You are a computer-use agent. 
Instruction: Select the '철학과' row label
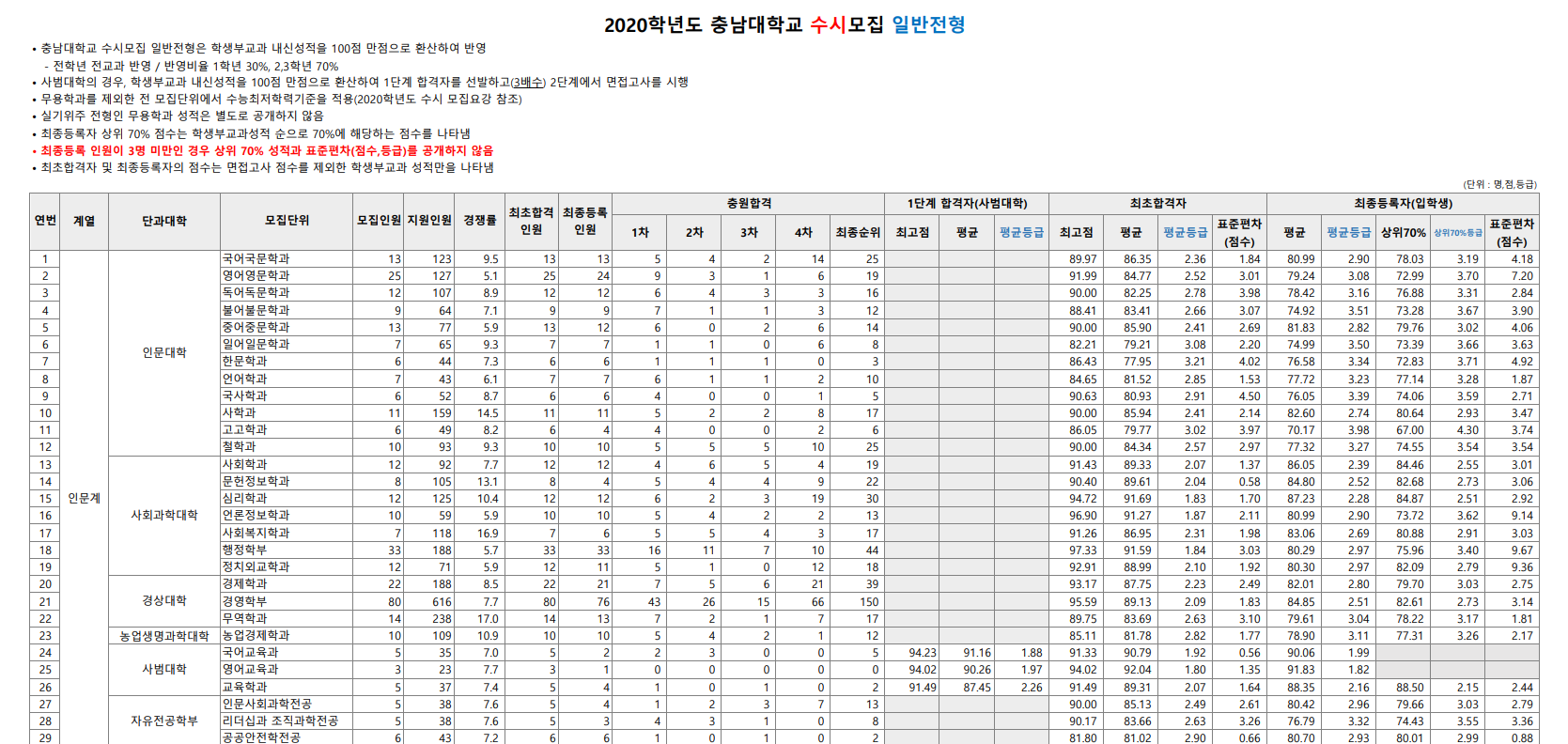click(239, 446)
